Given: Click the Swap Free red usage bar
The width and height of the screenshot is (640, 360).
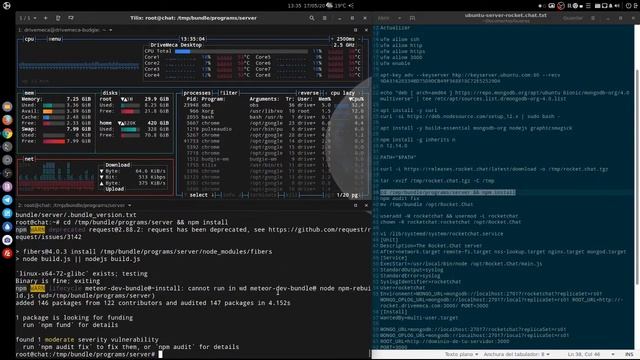Looking at the screenshot, I should click(53, 141).
